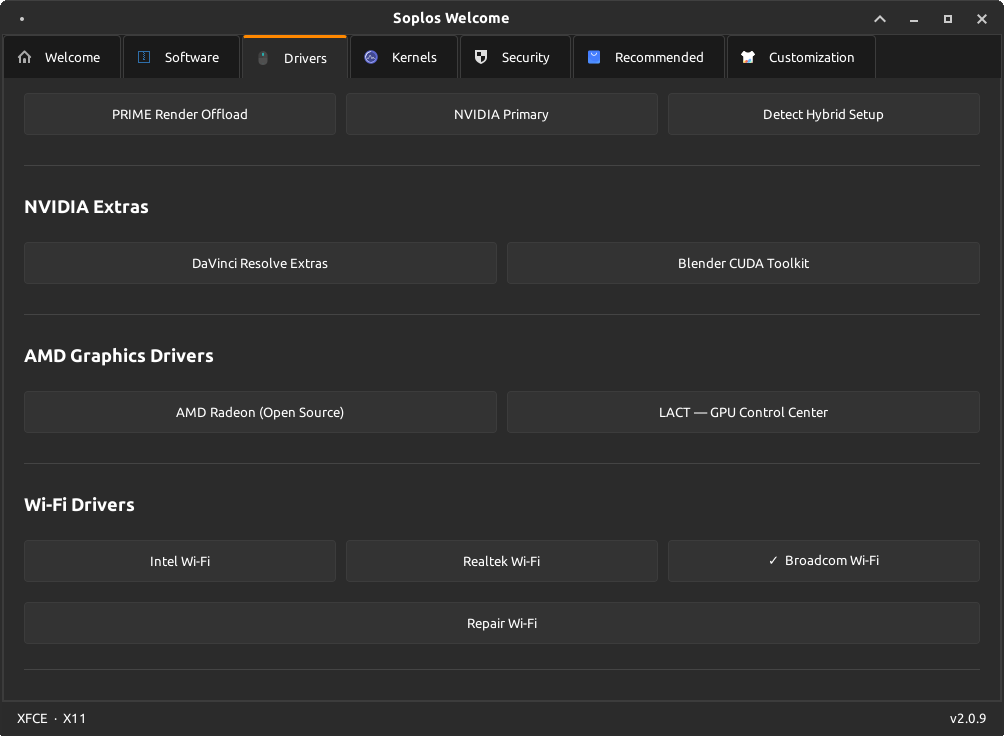Install AMD Radeon (Open Source) driver
Viewport: 1004px width, 736px height.
[260, 412]
